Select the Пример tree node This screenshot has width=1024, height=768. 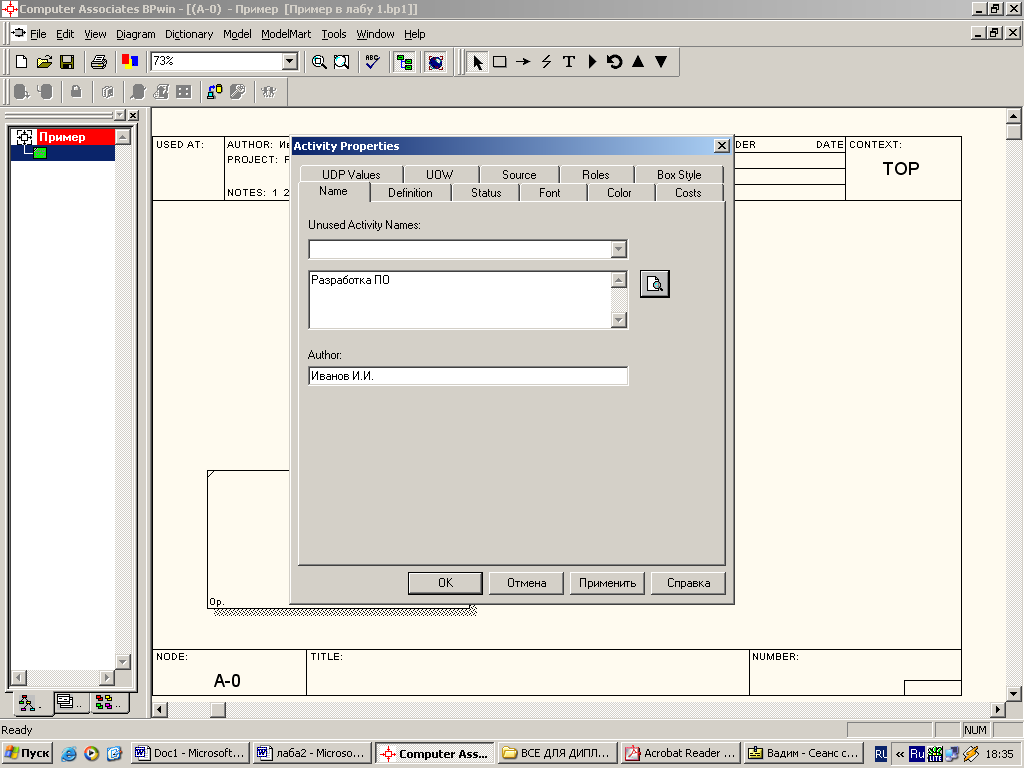tap(62, 137)
